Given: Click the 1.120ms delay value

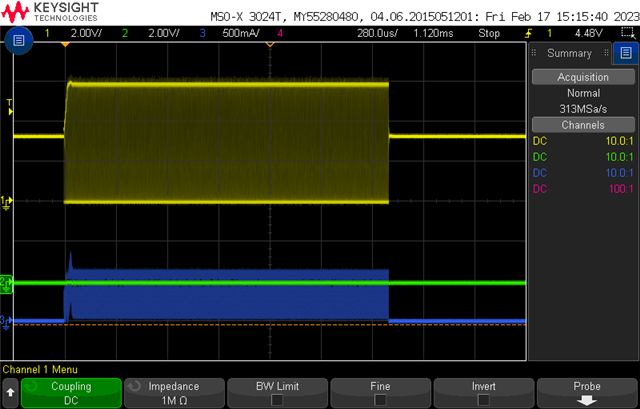Looking at the screenshot, I should pos(433,33).
